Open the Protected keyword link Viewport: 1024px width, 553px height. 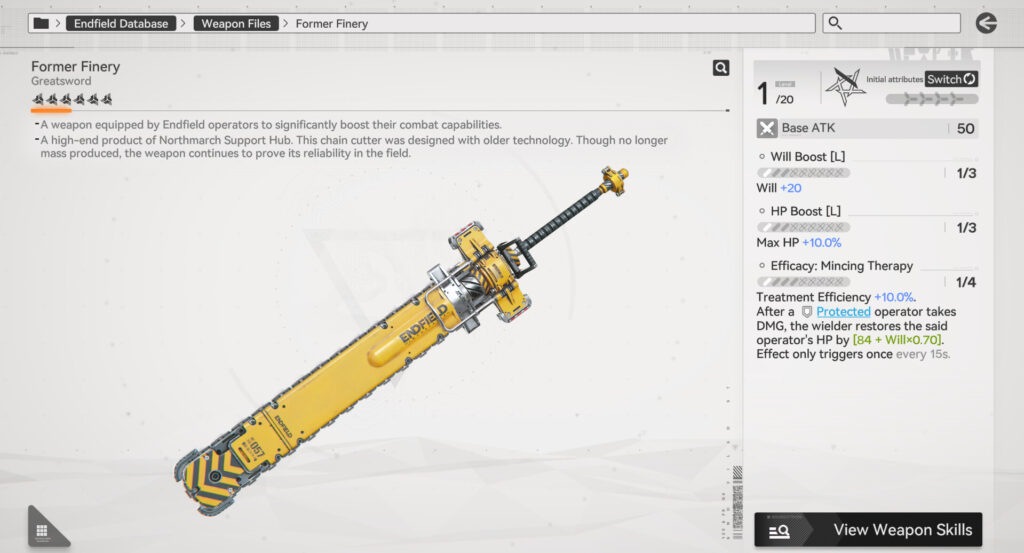[x=843, y=312]
